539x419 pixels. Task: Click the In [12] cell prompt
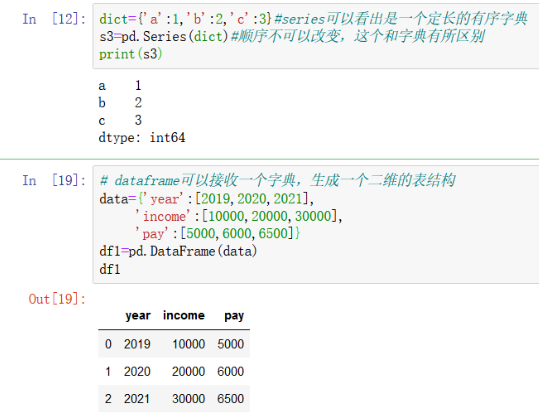(x=54, y=19)
